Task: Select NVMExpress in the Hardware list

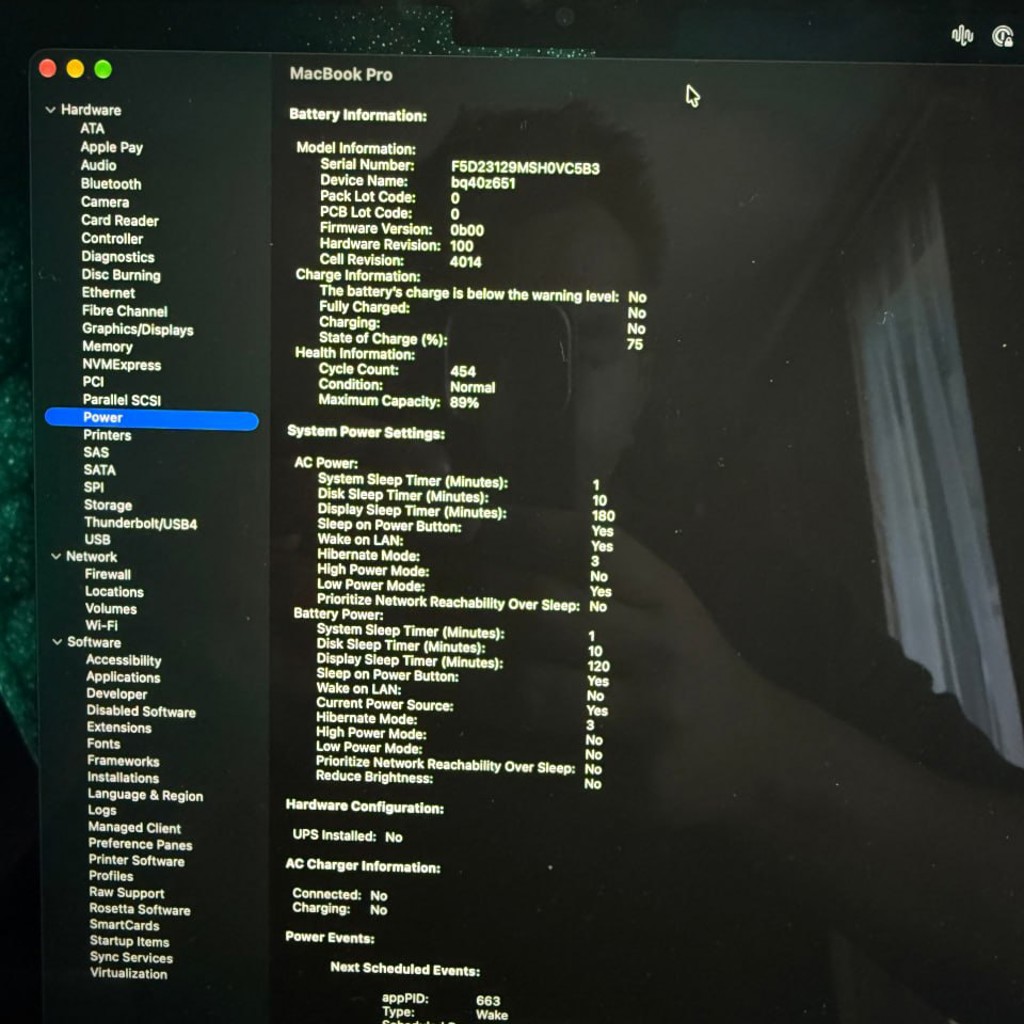Action: click(121, 365)
